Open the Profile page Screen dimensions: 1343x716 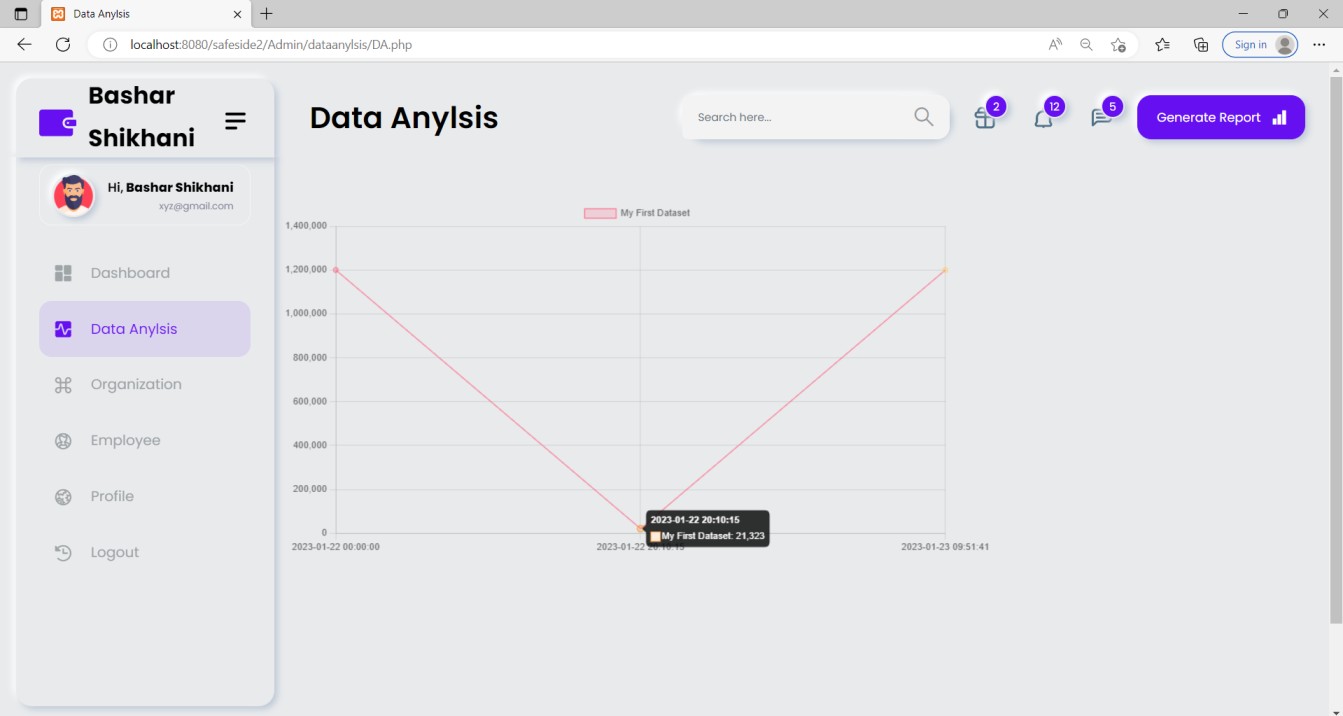pos(112,497)
